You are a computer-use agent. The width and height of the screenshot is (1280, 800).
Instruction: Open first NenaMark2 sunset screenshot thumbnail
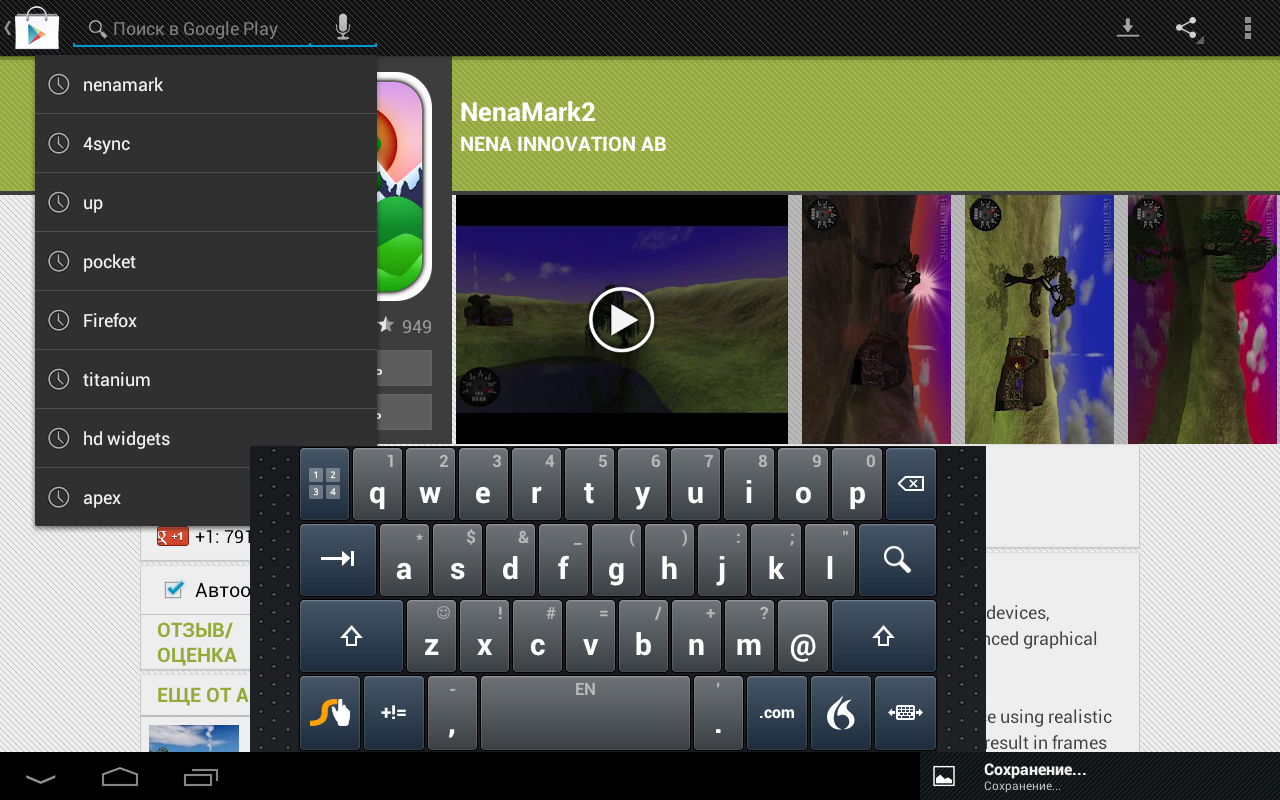(876, 319)
